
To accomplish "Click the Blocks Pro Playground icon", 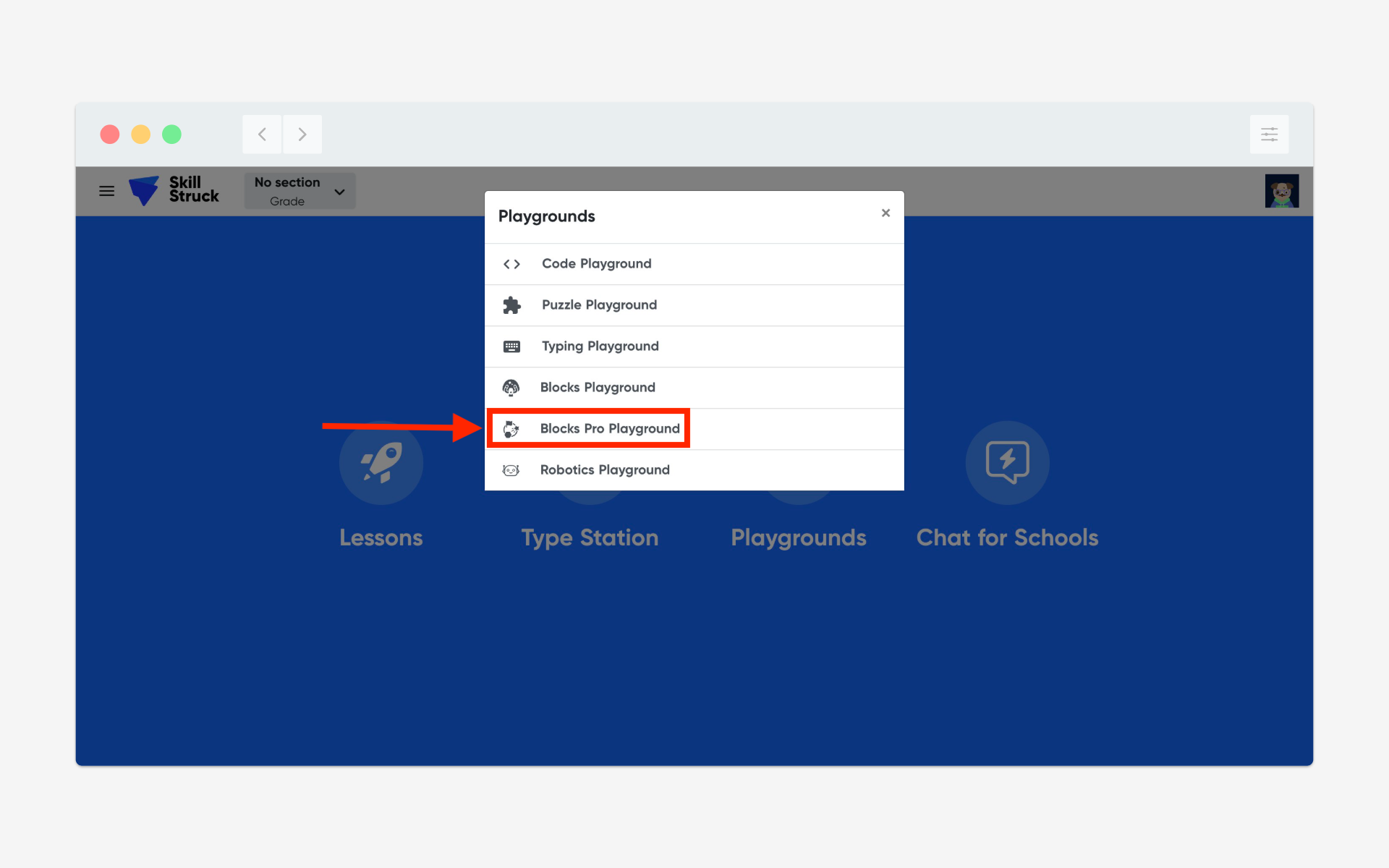I will coord(511,429).
